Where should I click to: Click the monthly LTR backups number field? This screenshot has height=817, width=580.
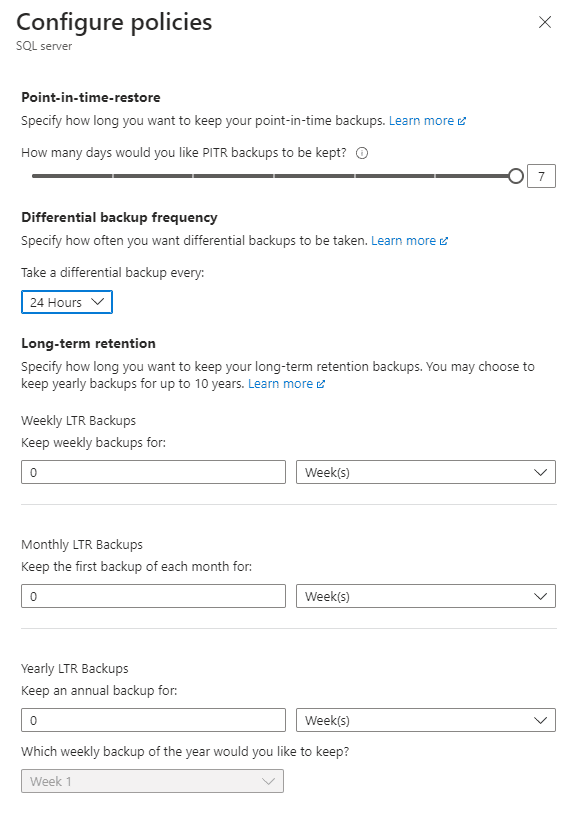click(153, 596)
